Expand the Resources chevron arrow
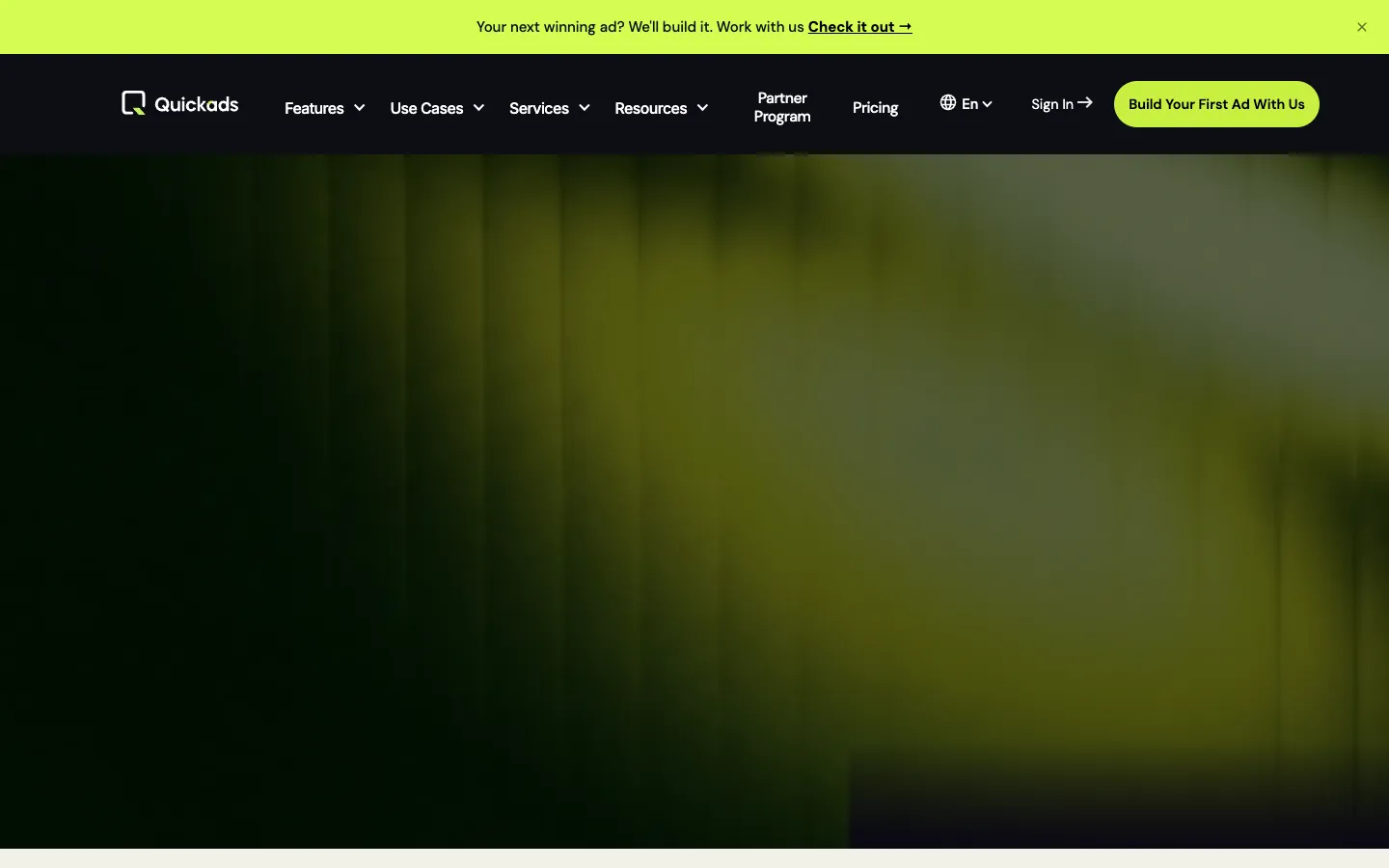The image size is (1389, 868). click(x=702, y=108)
